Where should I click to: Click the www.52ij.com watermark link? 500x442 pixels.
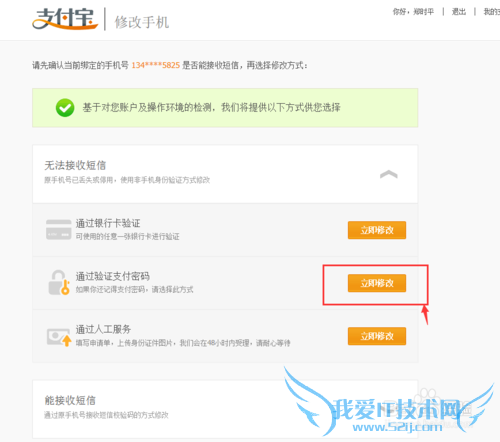397,427
